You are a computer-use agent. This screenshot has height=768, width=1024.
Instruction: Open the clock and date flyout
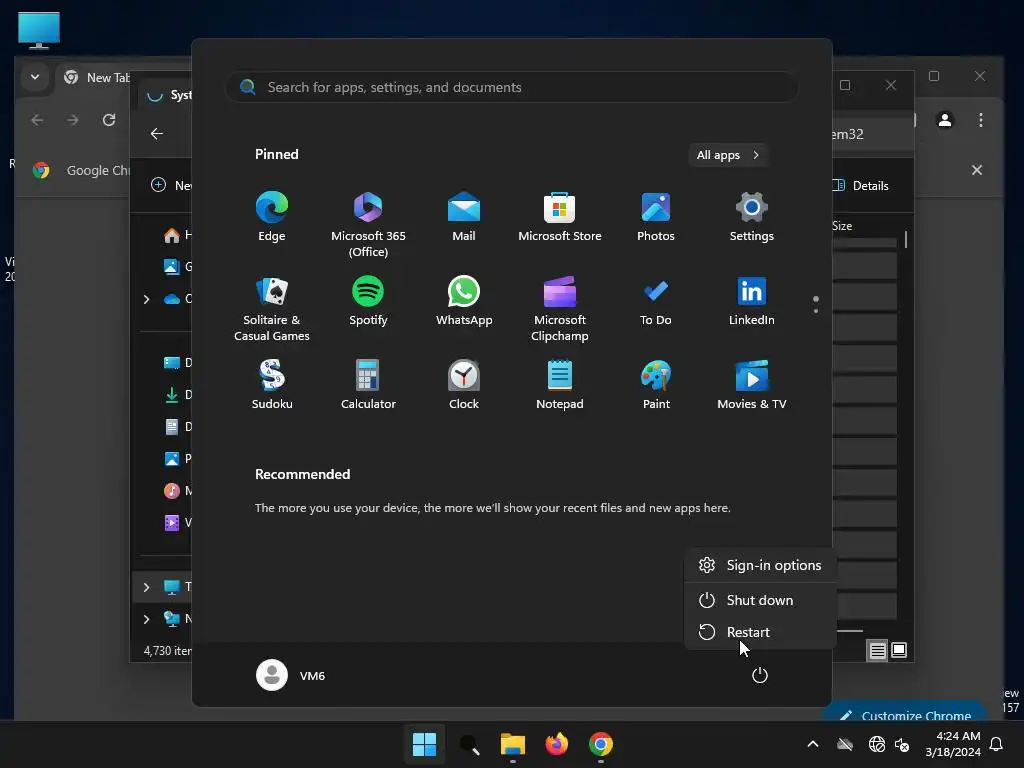953,744
